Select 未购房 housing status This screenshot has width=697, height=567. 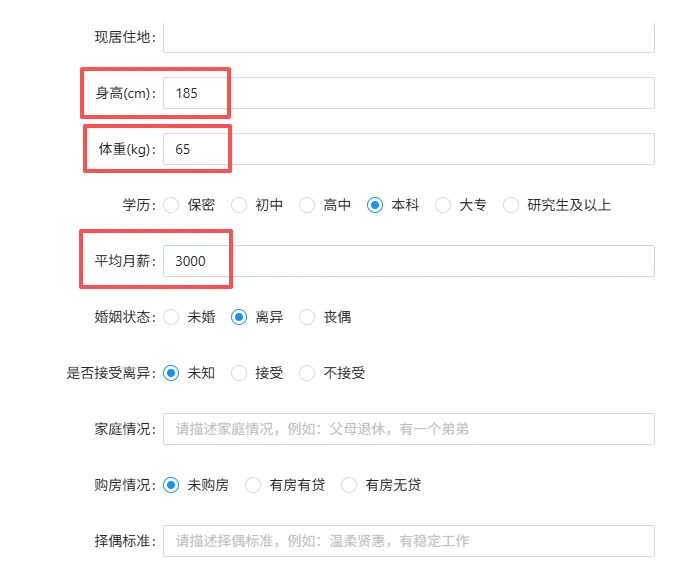tap(171, 485)
